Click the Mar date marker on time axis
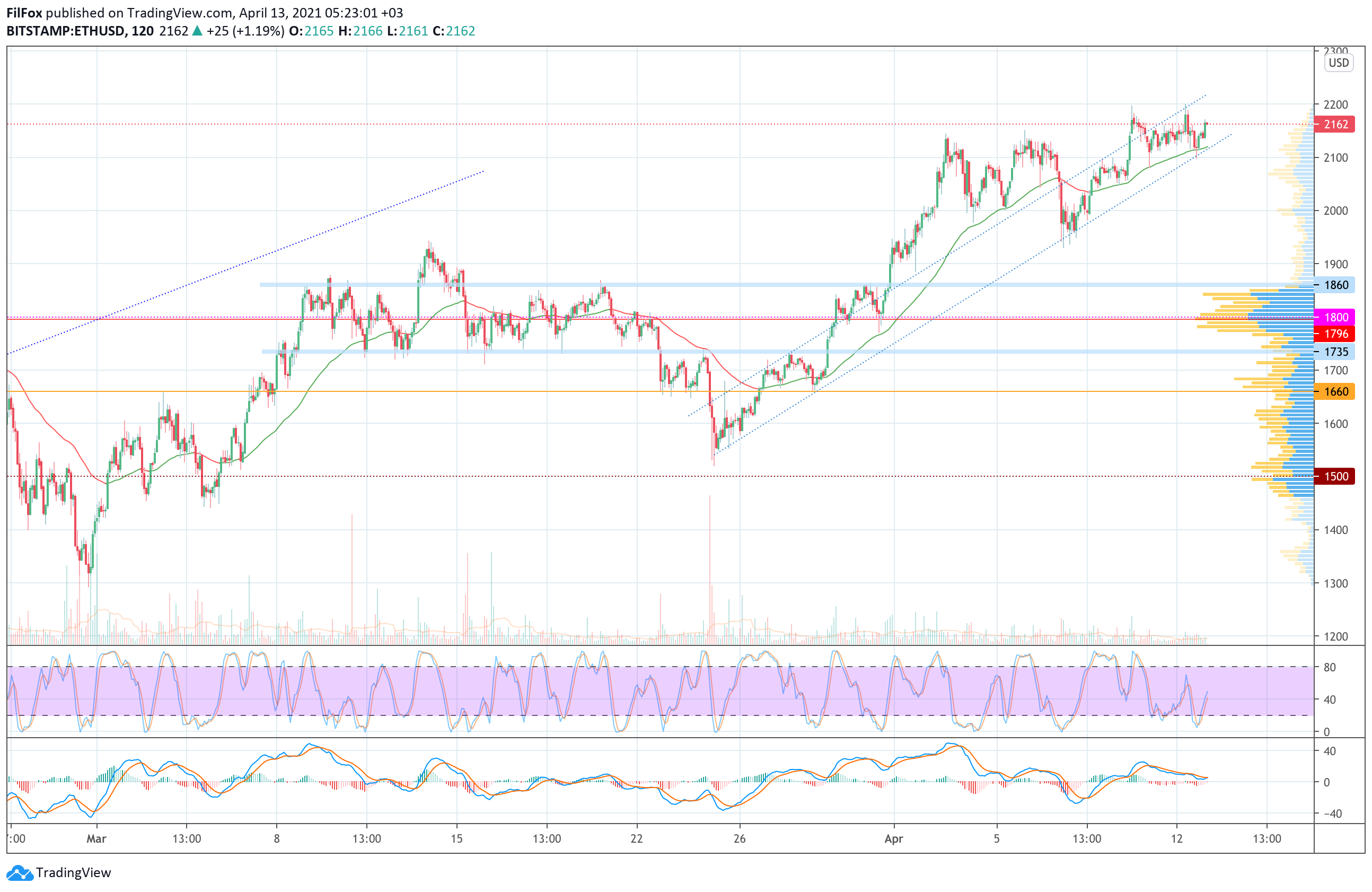The height and width of the screenshot is (892, 1372). (96, 838)
